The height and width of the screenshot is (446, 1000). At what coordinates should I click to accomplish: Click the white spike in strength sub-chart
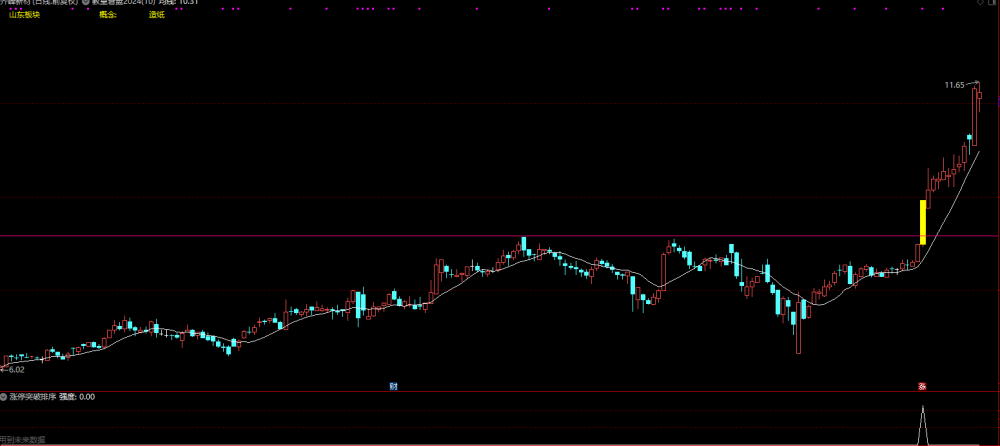(922, 425)
